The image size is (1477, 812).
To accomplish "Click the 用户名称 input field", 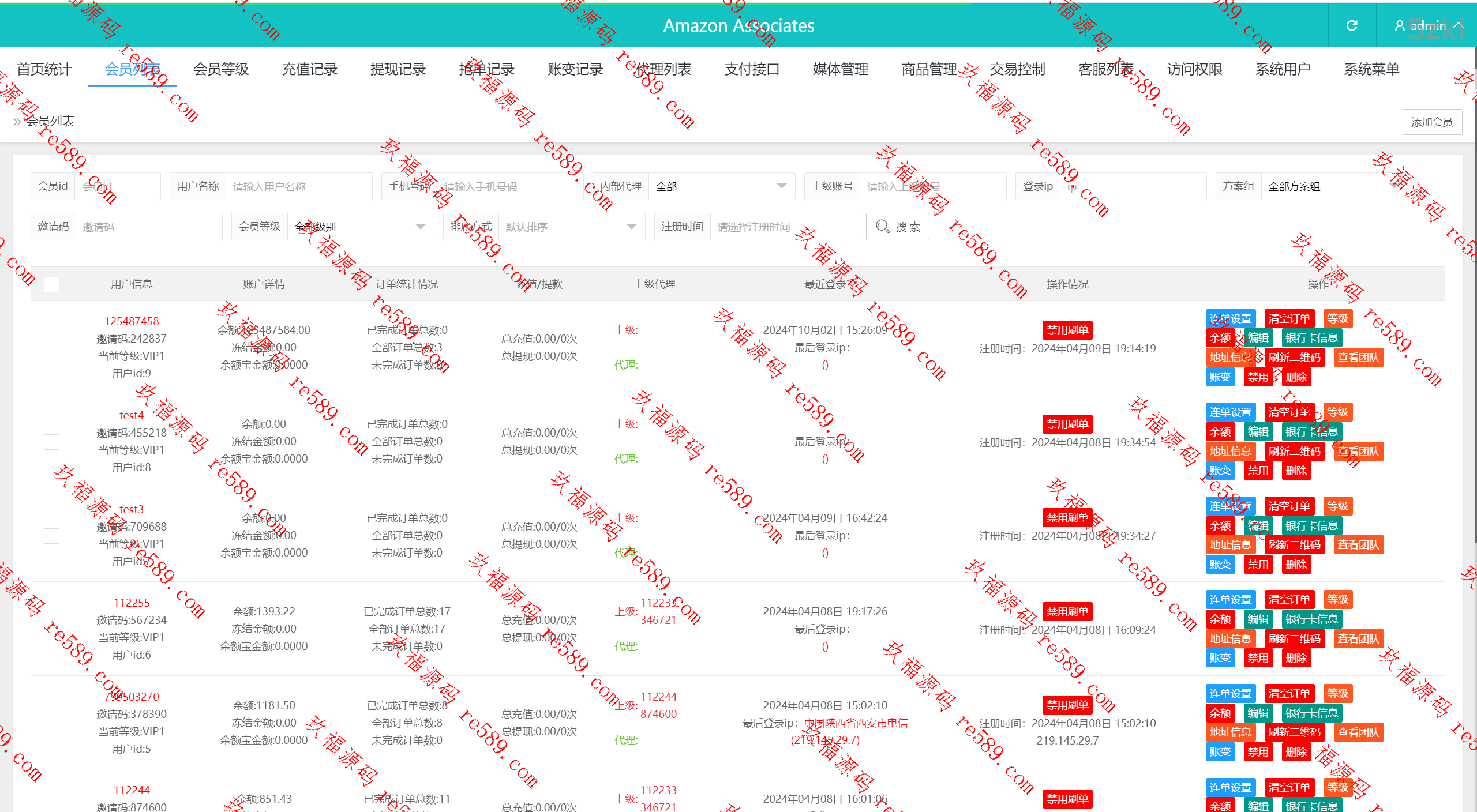I will 298,186.
